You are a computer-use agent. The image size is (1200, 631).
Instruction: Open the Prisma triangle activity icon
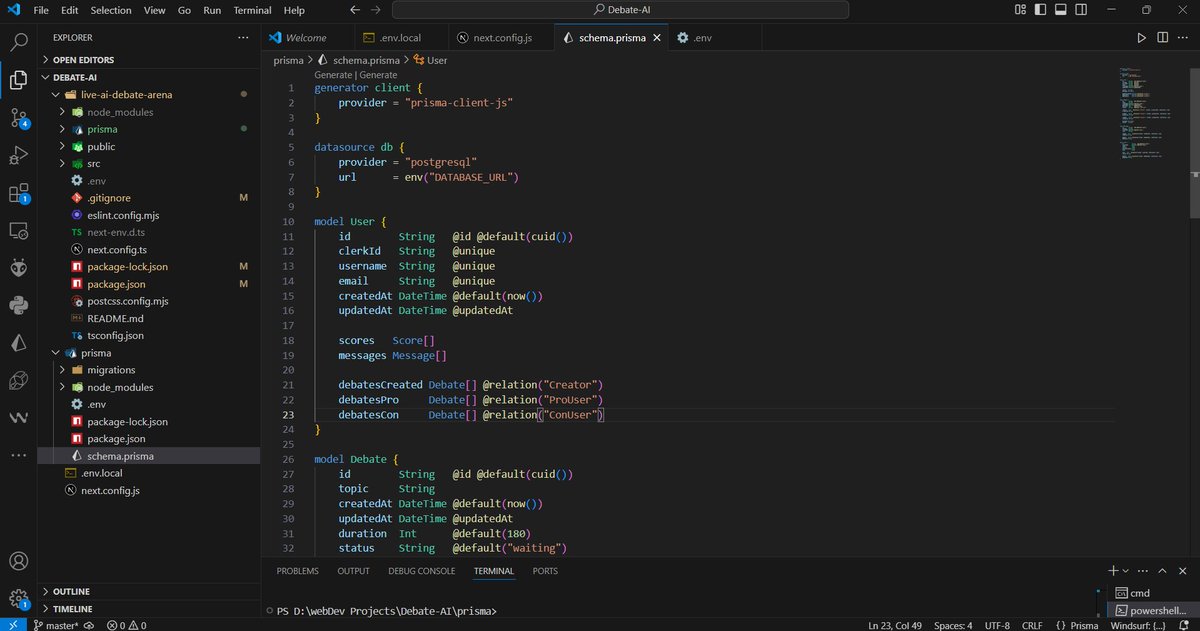tap(18, 343)
